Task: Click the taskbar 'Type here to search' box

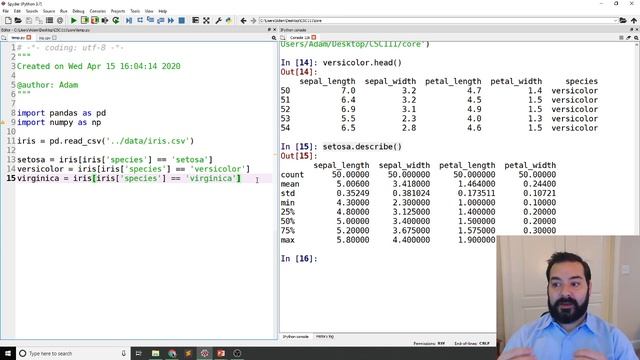Action: (x=73, y=353)
